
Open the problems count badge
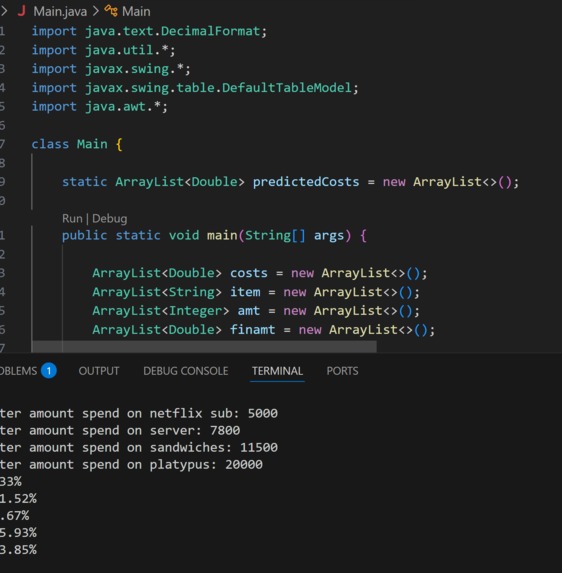49,371
